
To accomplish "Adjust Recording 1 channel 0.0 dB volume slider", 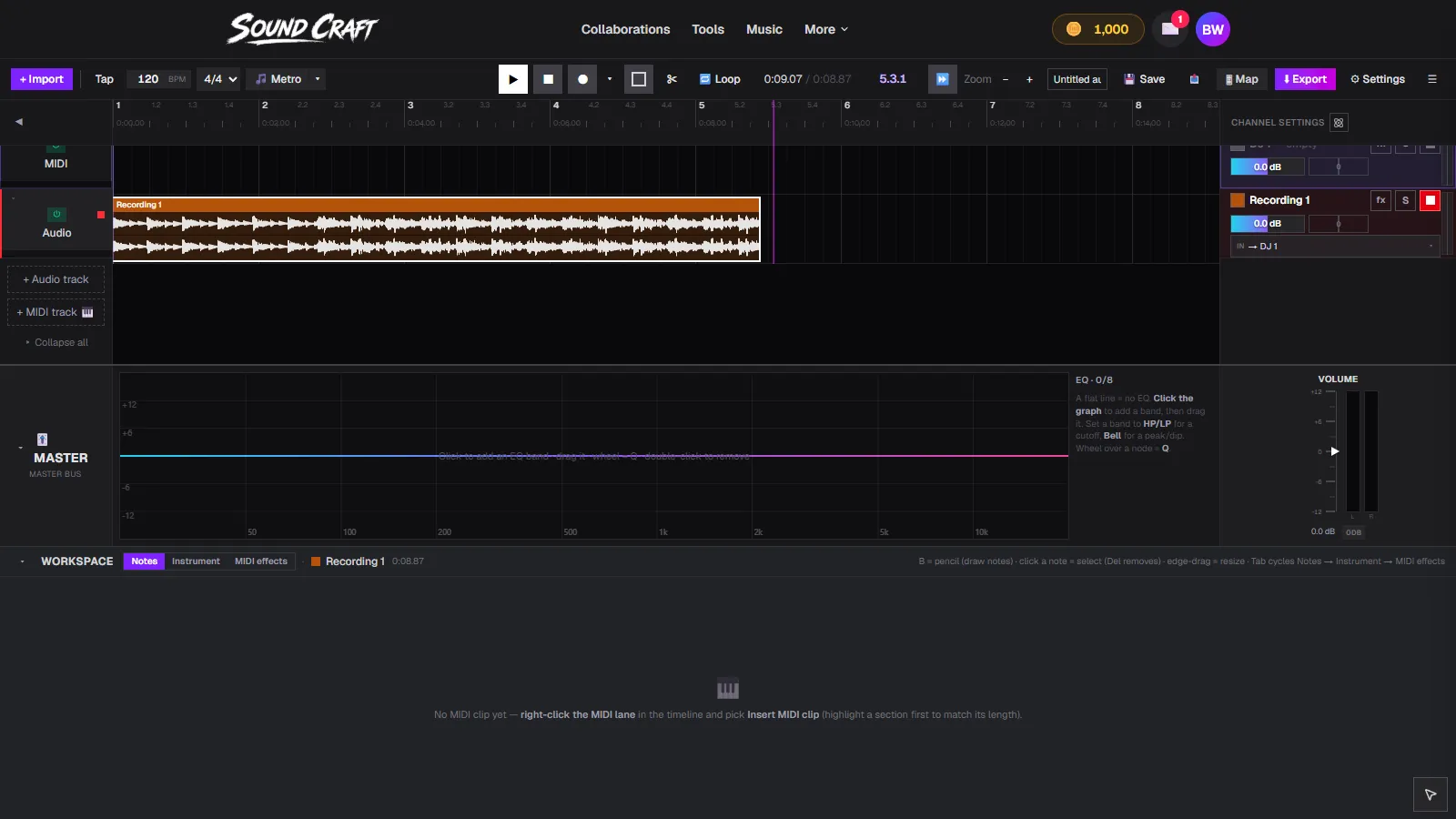I will click(1268, 223).
